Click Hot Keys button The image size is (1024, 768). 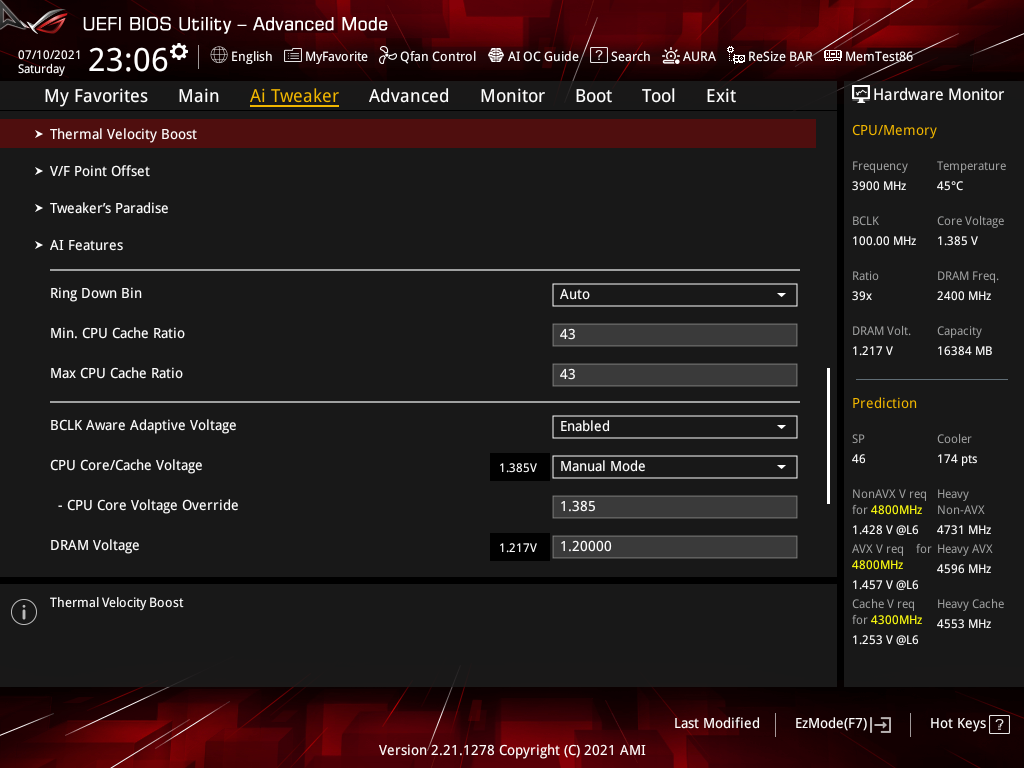(969, 724)
